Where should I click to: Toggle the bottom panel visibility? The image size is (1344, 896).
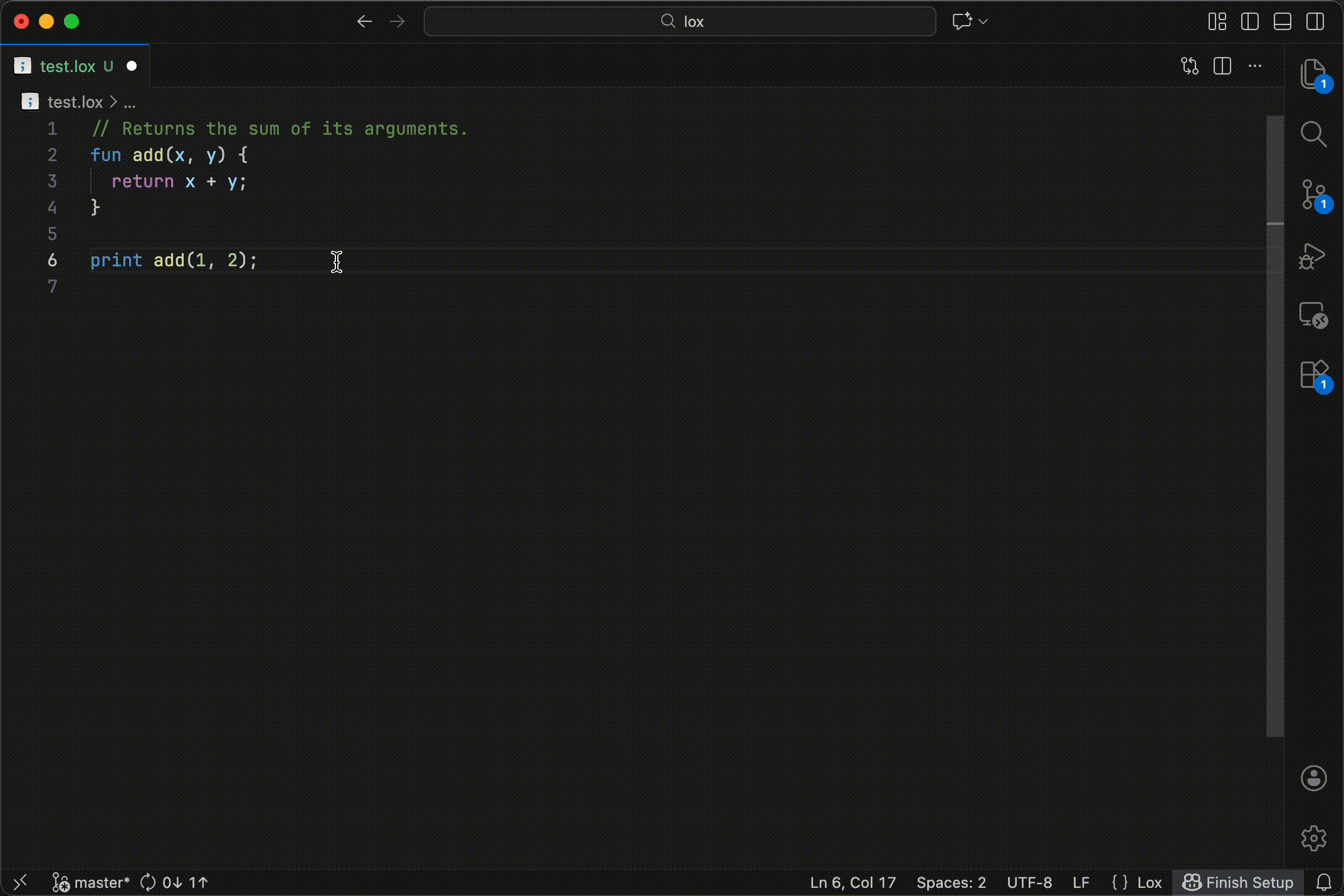click(x=1282, y=21)
